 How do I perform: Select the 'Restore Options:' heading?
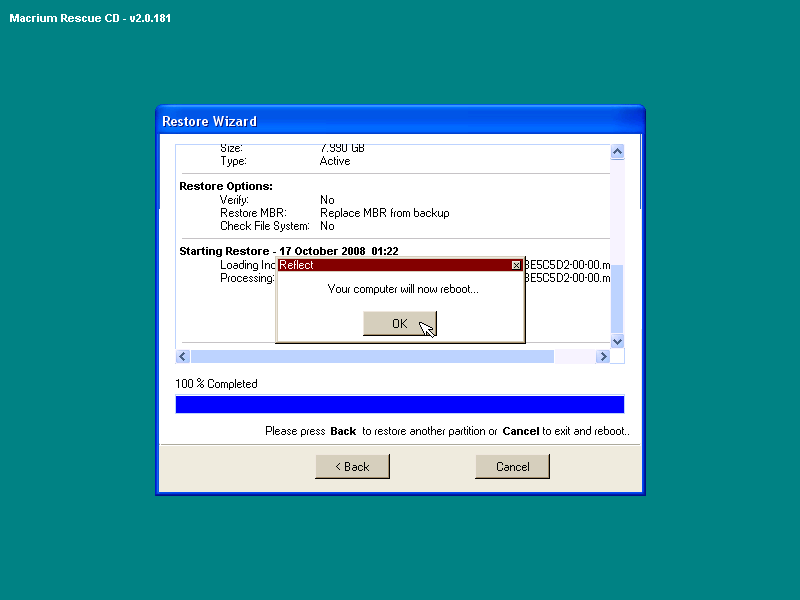click(x=226, y=186)
